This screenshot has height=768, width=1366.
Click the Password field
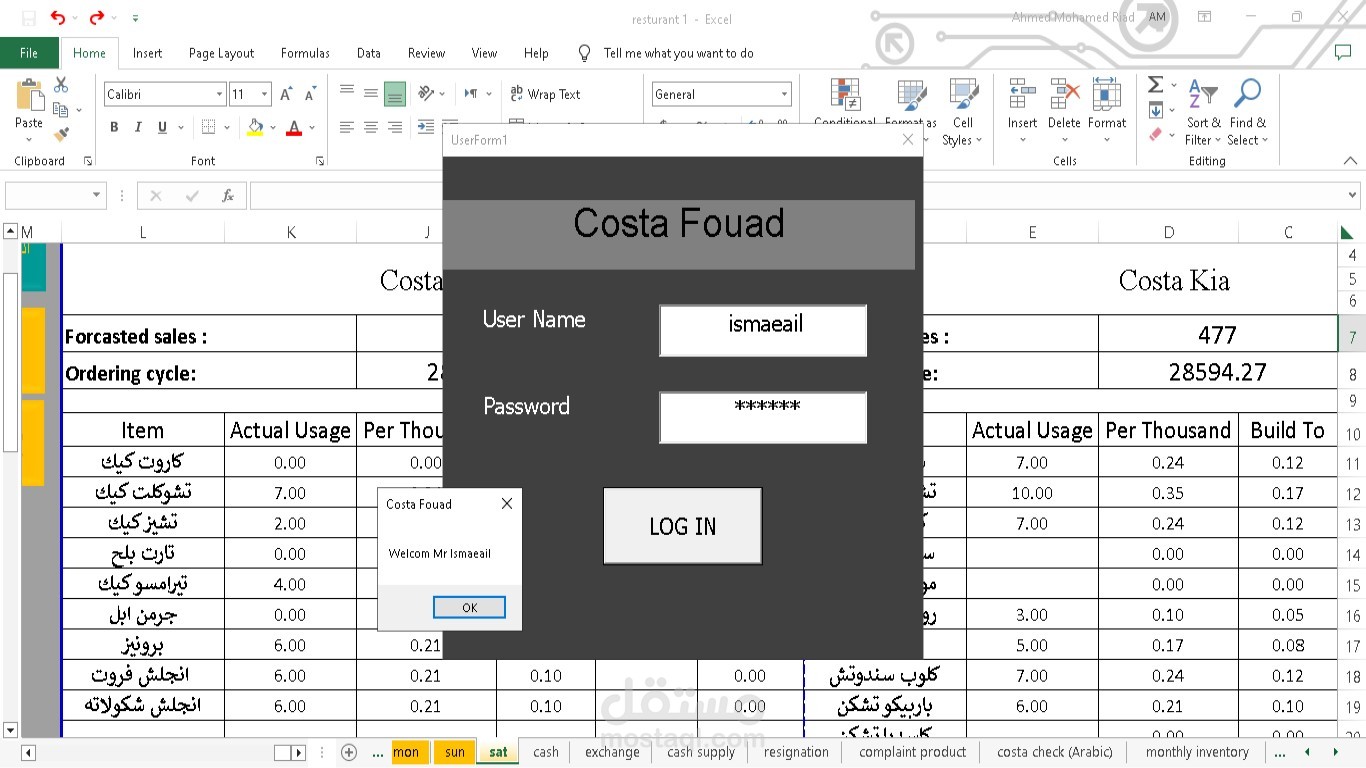pos(763,418)
